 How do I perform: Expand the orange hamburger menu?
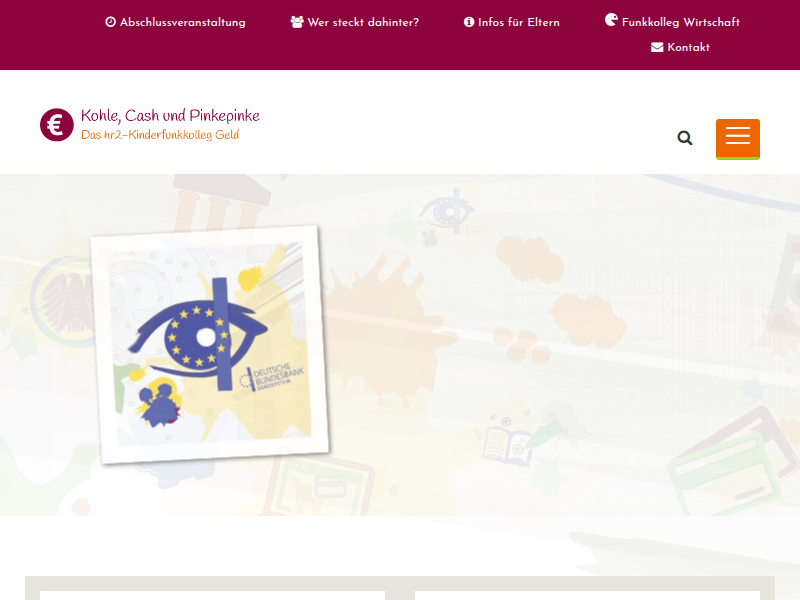[x=738, y=139]
